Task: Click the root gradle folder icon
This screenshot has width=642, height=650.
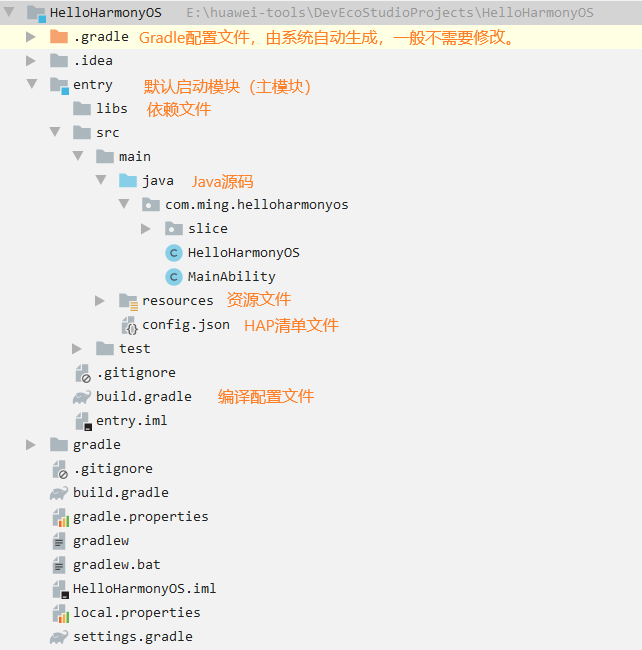Action: pos(59,445)
